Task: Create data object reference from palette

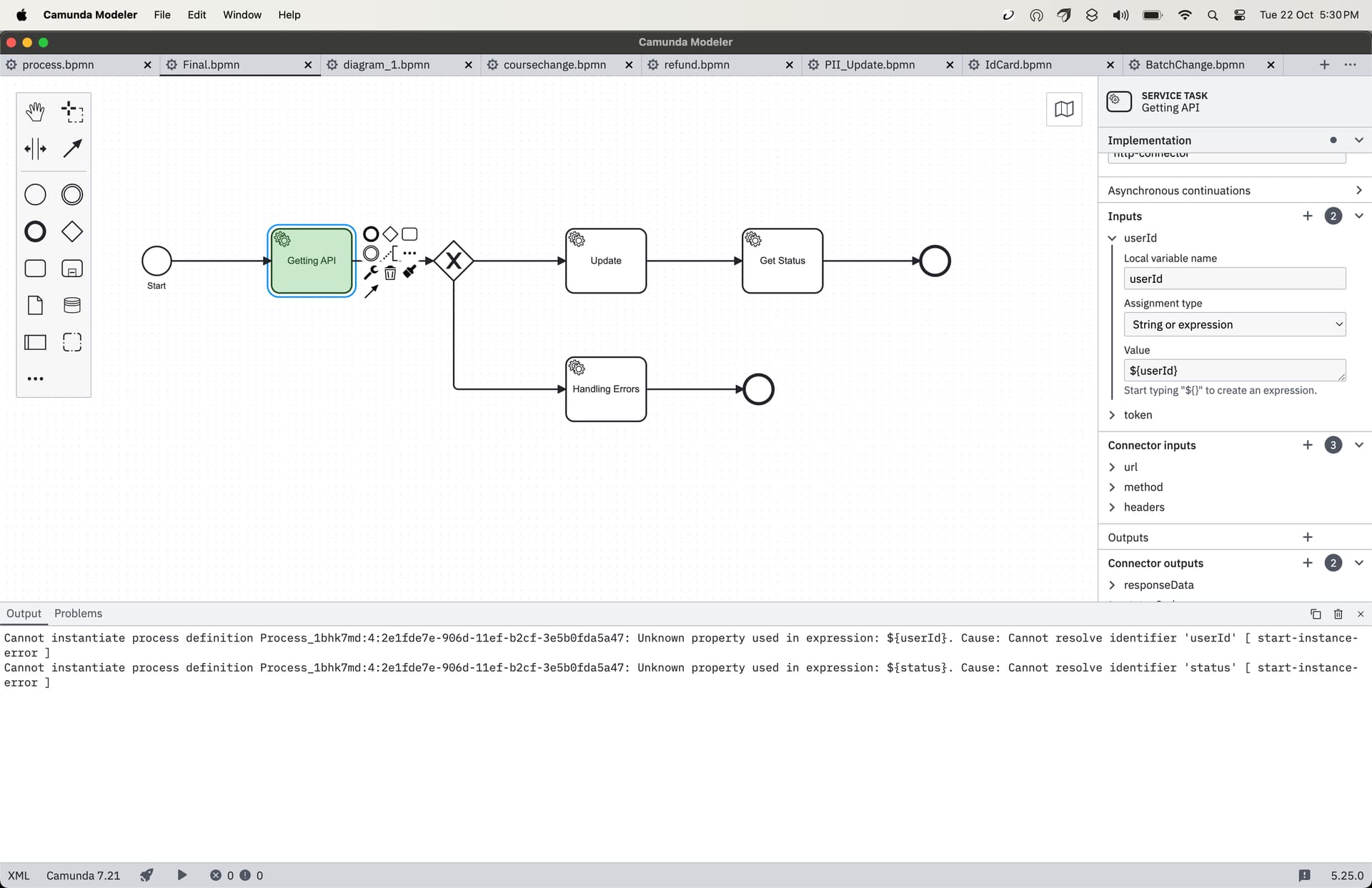Action: (35, 305)
